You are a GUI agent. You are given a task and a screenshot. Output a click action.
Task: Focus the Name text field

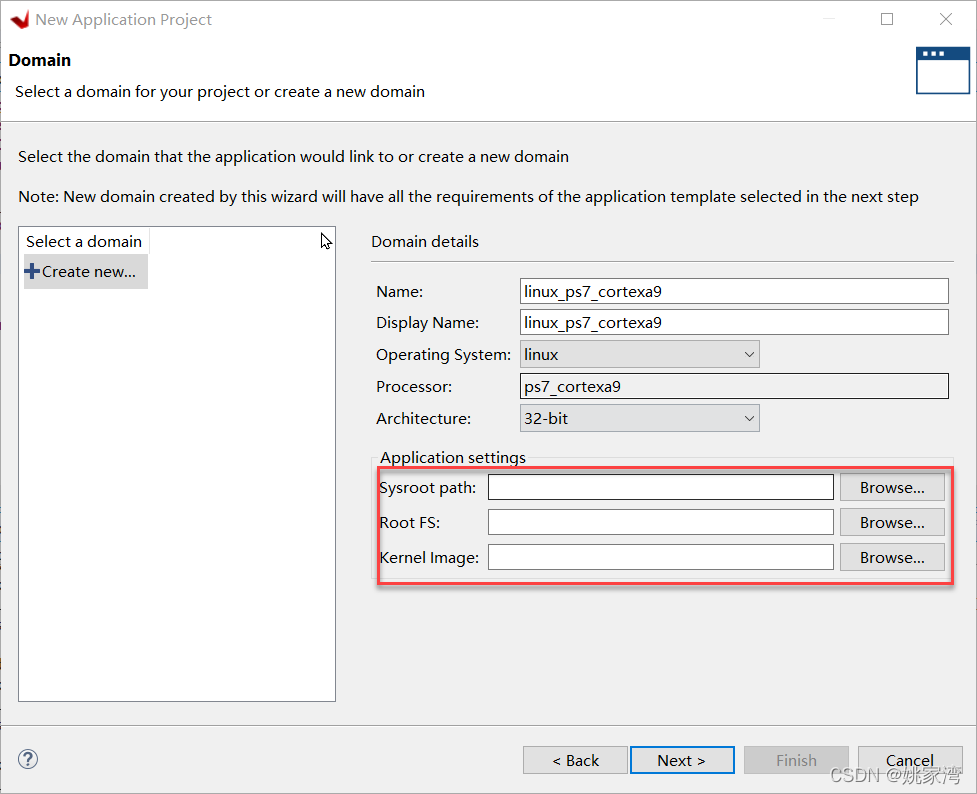coord(733,291)
